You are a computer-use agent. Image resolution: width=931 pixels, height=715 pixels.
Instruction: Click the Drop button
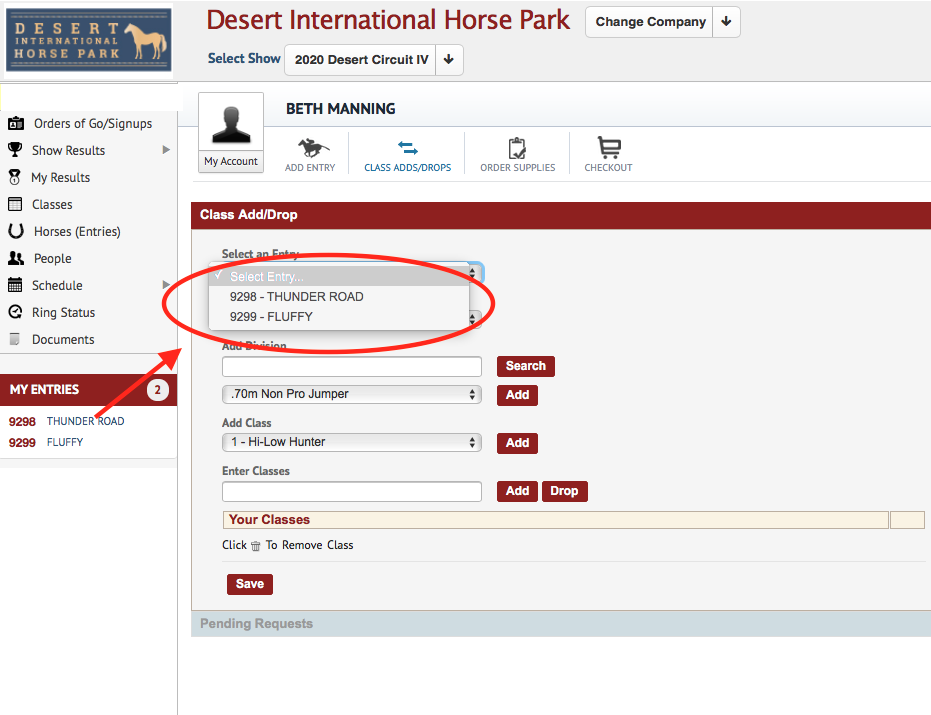click(564, 491)
